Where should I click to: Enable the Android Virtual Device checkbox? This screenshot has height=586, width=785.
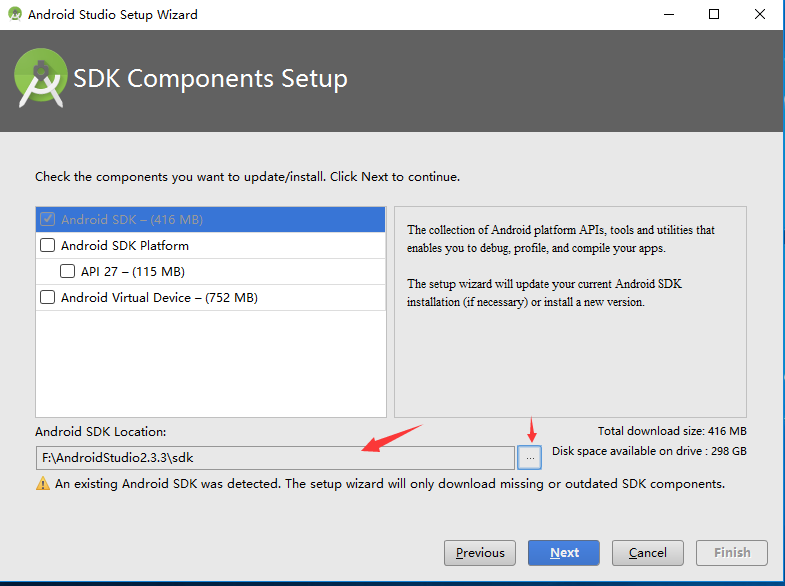(48, 297)
